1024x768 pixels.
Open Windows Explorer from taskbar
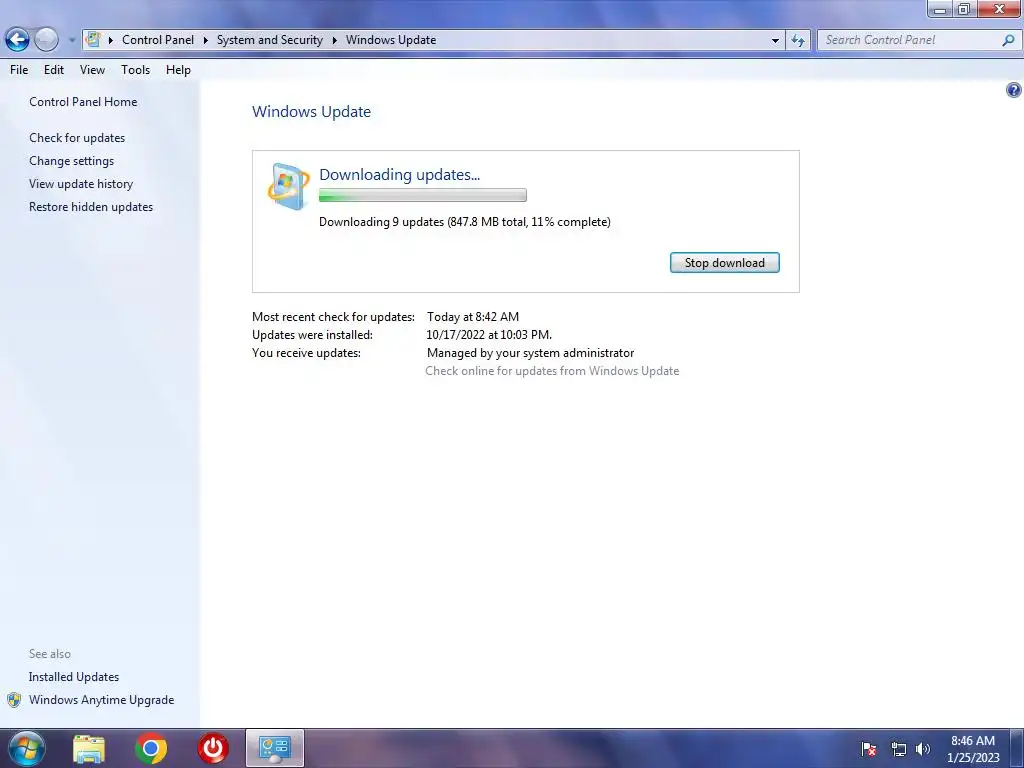pyautogui.click(x=89, y=748)
